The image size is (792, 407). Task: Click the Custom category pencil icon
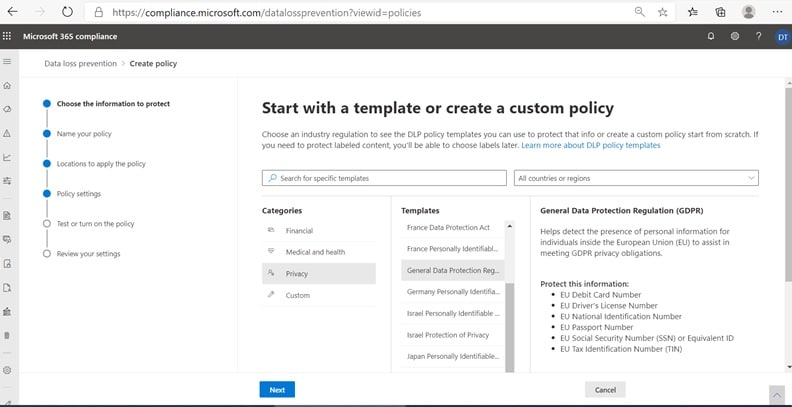click(x=271, y=295)
